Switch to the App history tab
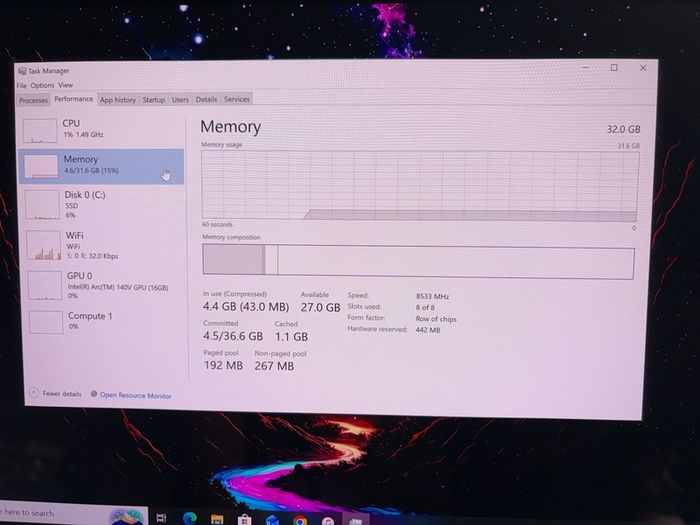The width and height of the screenshot is (700, 525). 117,100
